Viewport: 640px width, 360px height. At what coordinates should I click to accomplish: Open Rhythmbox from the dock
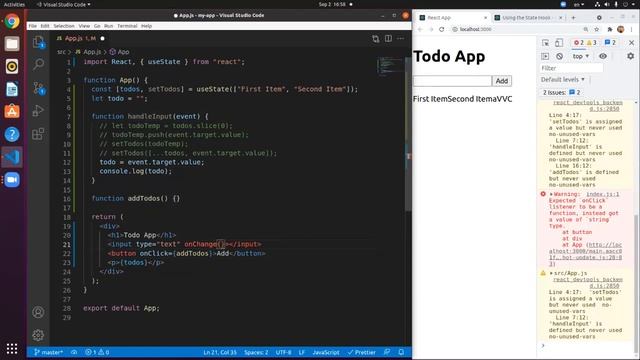[12, 66]
